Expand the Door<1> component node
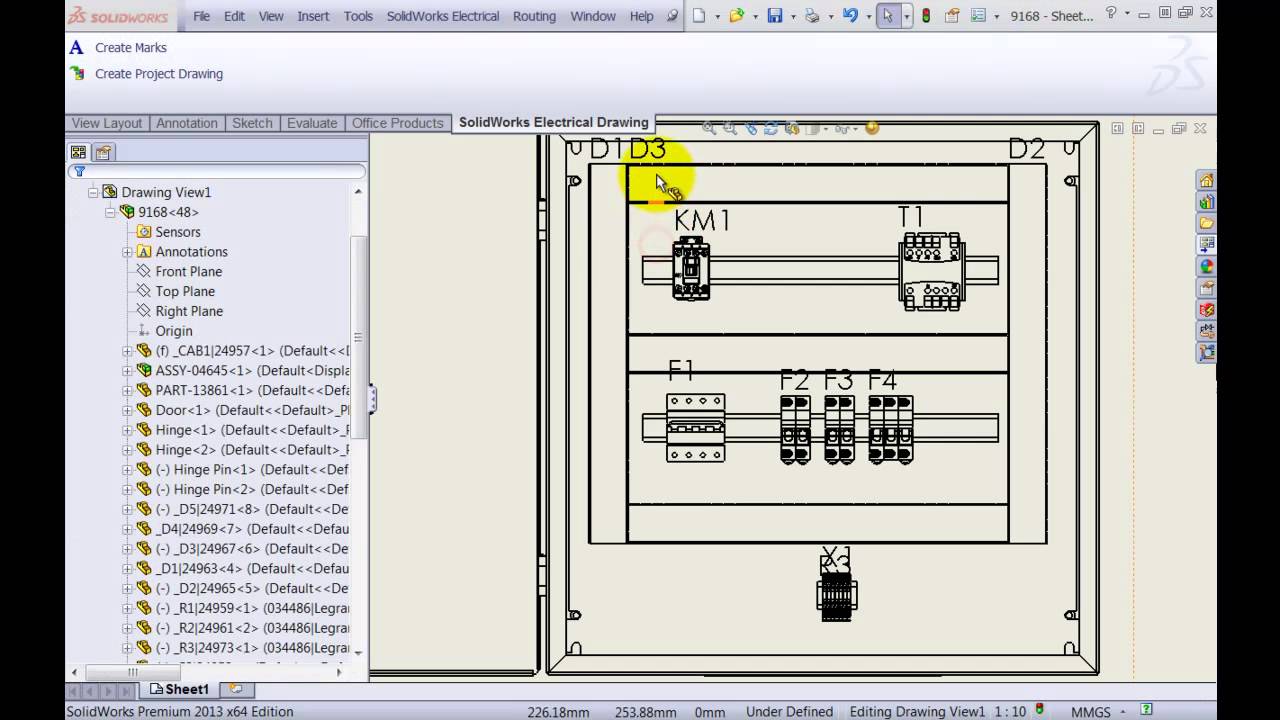The image size is (1280, 720). [x=127, y=410]
